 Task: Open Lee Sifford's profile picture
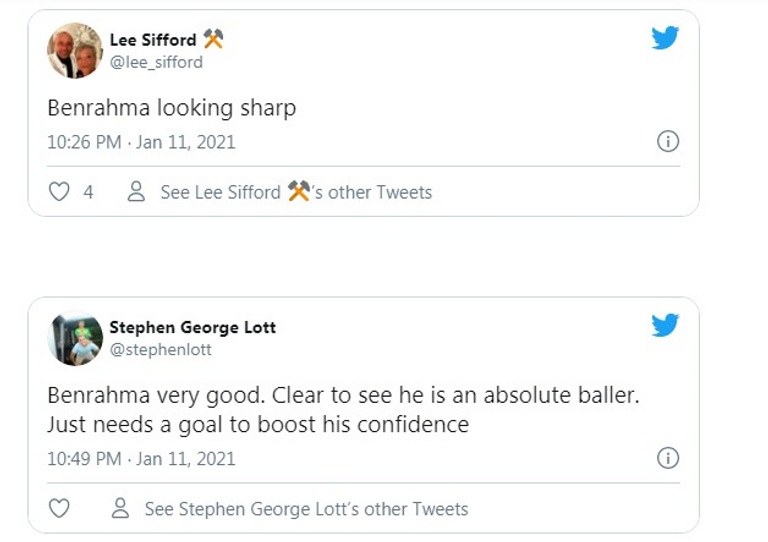tap(75, 50)
